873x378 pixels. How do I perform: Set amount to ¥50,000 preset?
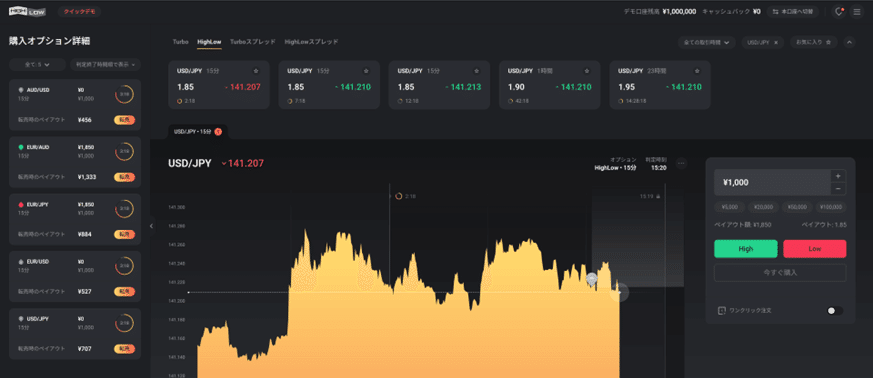click(797, 207)
